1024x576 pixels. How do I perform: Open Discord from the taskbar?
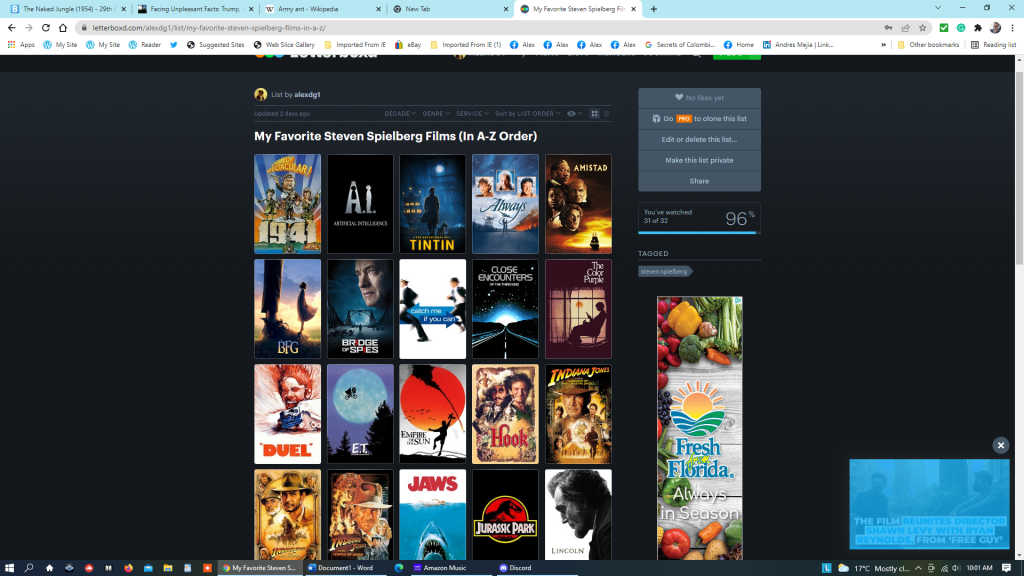517,567
